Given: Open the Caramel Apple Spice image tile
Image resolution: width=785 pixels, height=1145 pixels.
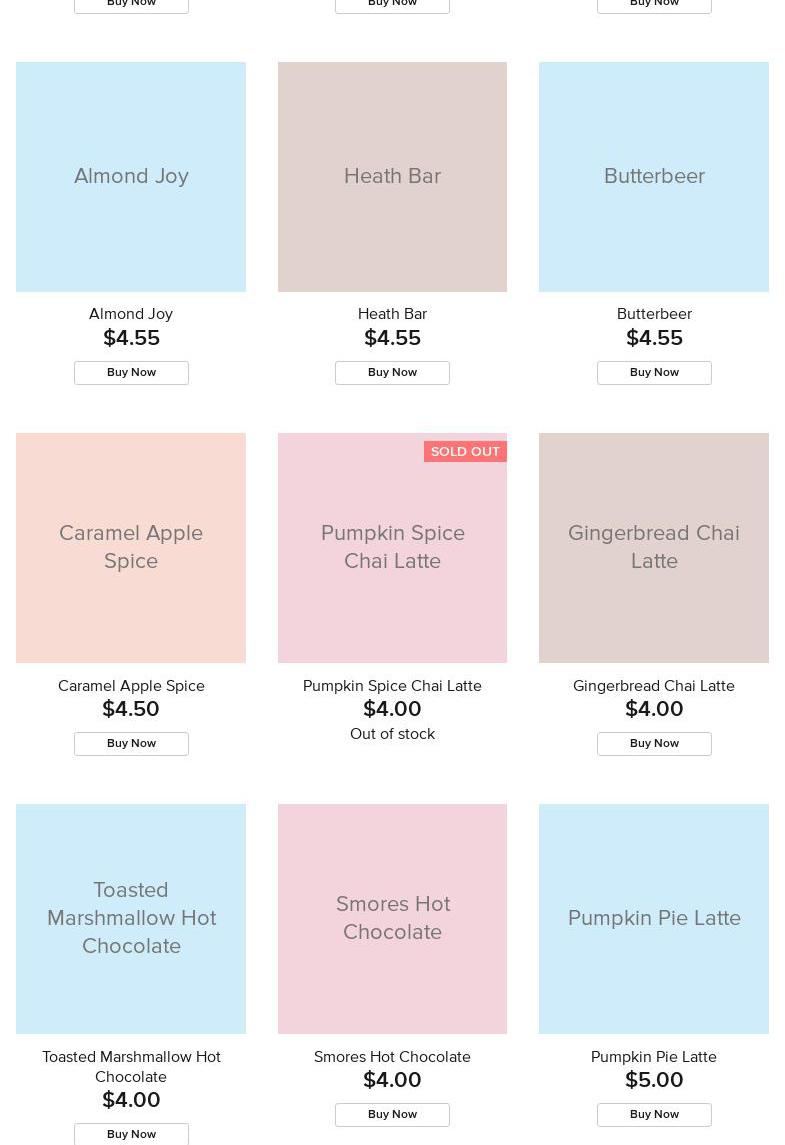Looking at the screenshot, I should point(131,548).
